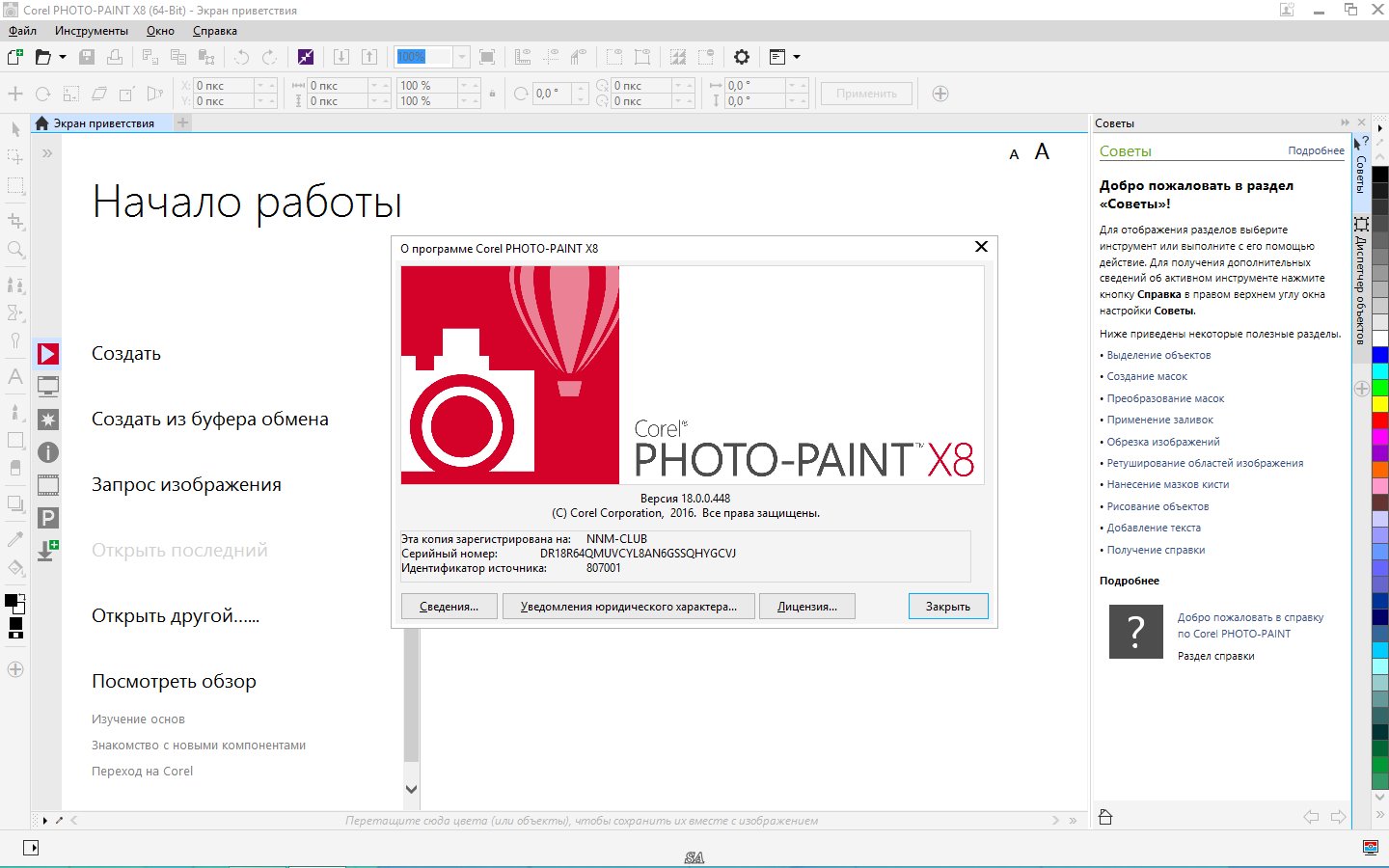Click the Подробнее link in Hints

click(1316, 150)
